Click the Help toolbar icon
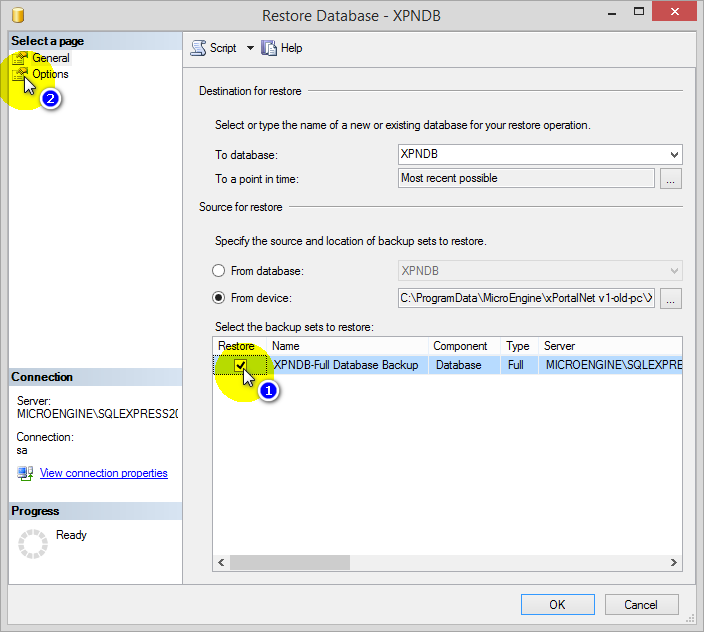This screenshot has width=704, height=632. pos(269,48)
